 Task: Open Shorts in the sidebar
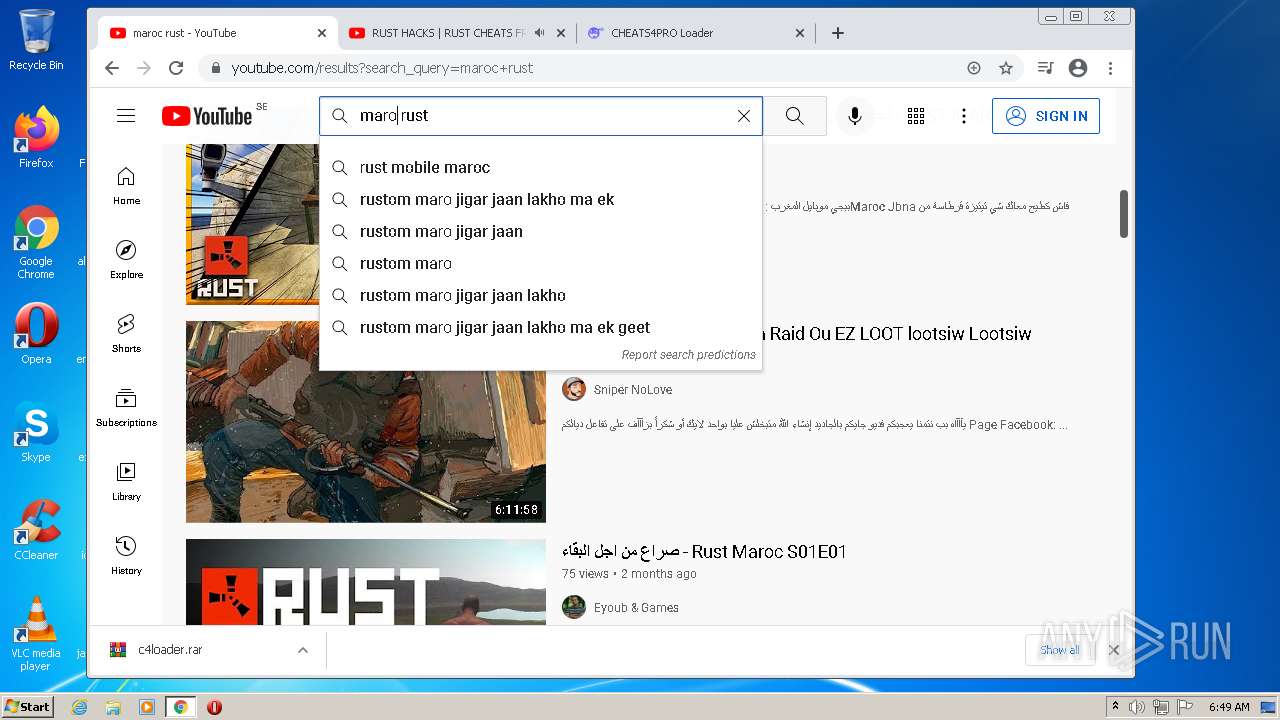[x=126, y=334]
